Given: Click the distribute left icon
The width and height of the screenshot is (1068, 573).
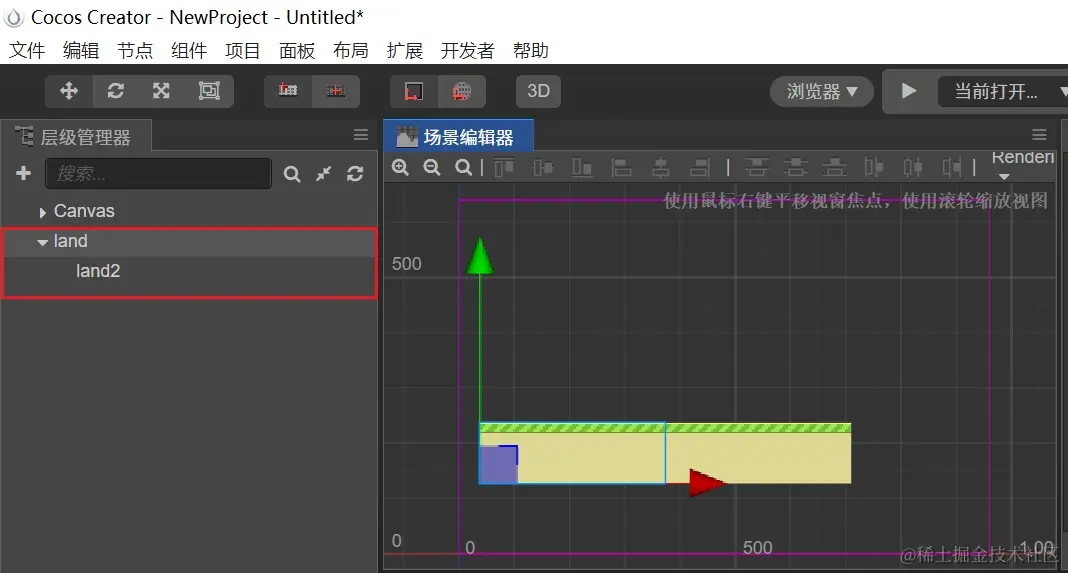Looking at the screenshot, I should 873,167.
